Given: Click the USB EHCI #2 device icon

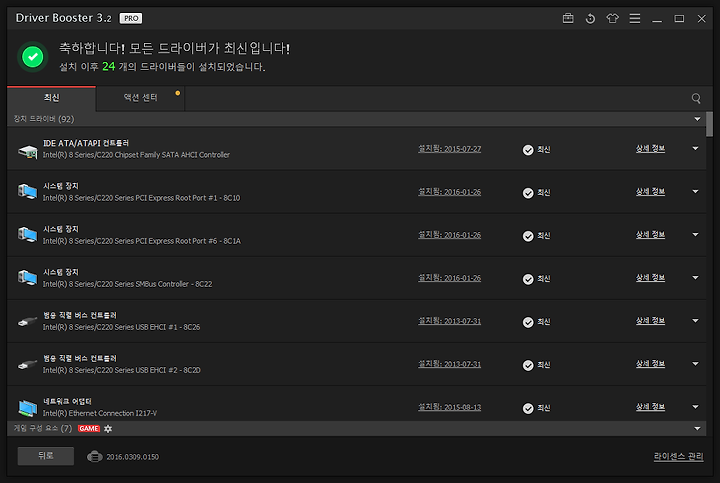Looking at the screenshot, I should click(28, 365).
